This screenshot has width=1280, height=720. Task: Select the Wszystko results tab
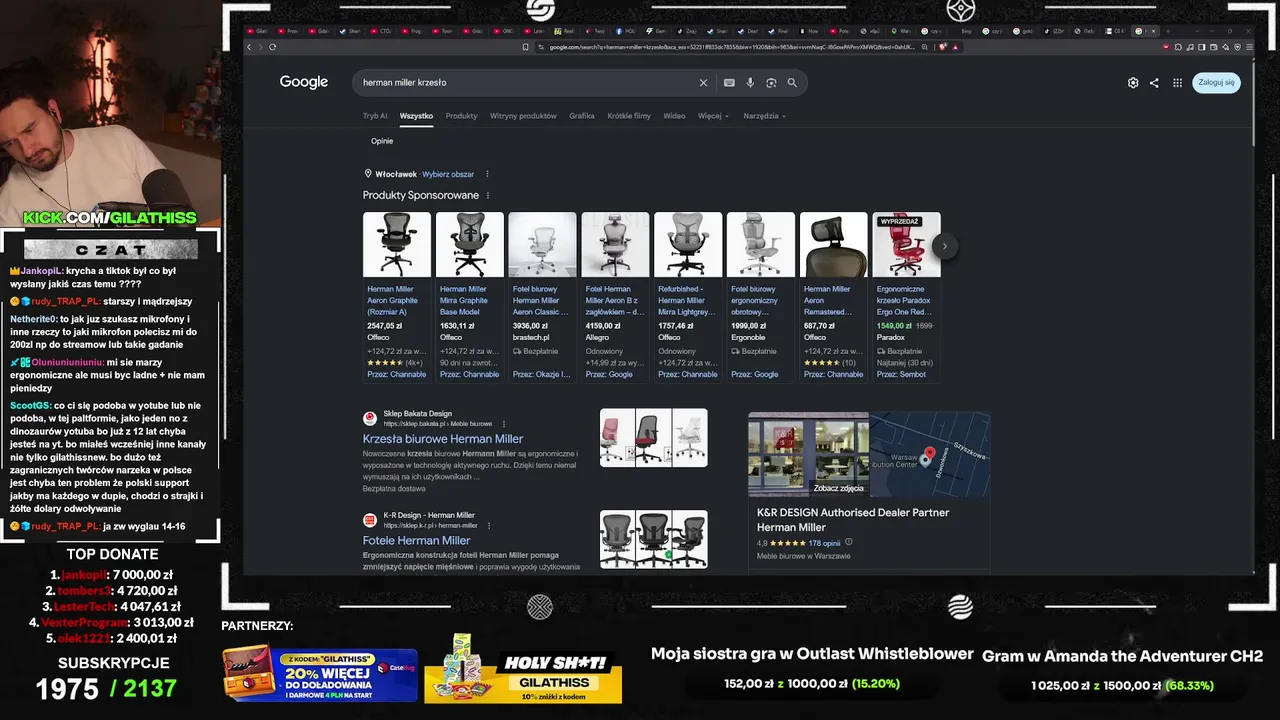tap(416, 116)
